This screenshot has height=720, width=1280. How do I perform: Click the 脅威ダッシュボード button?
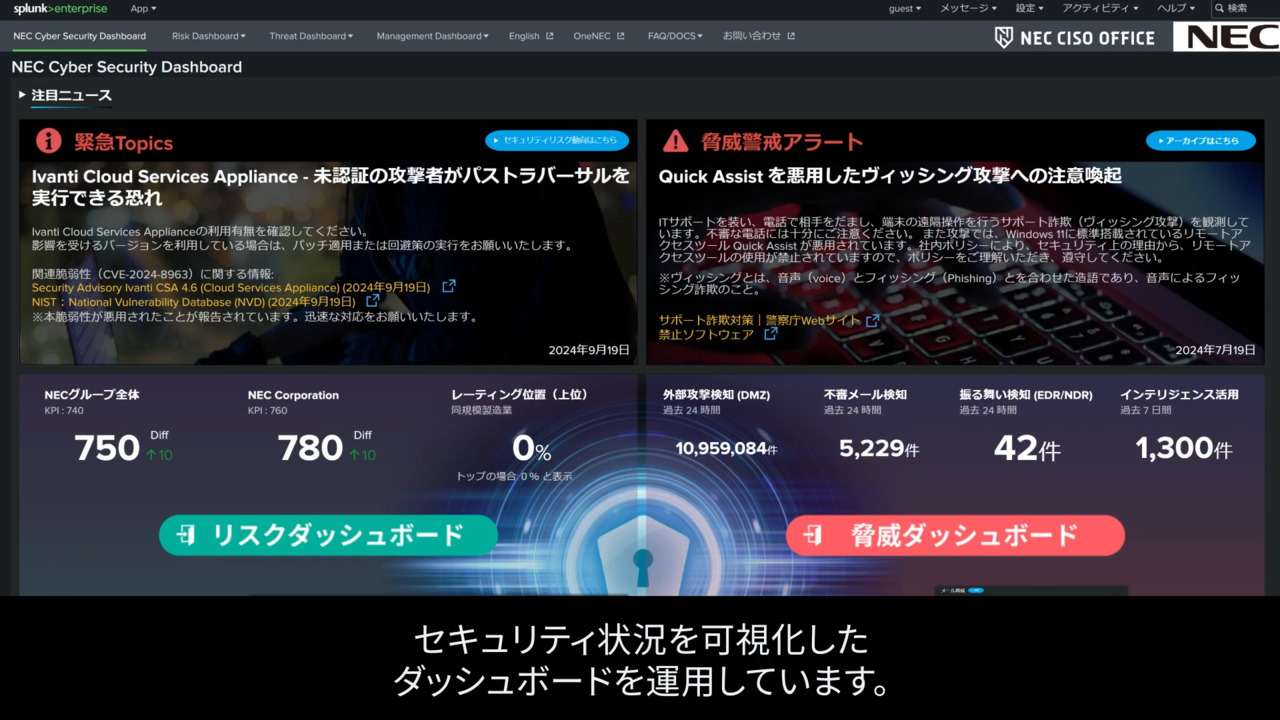(x=955, y=535)
